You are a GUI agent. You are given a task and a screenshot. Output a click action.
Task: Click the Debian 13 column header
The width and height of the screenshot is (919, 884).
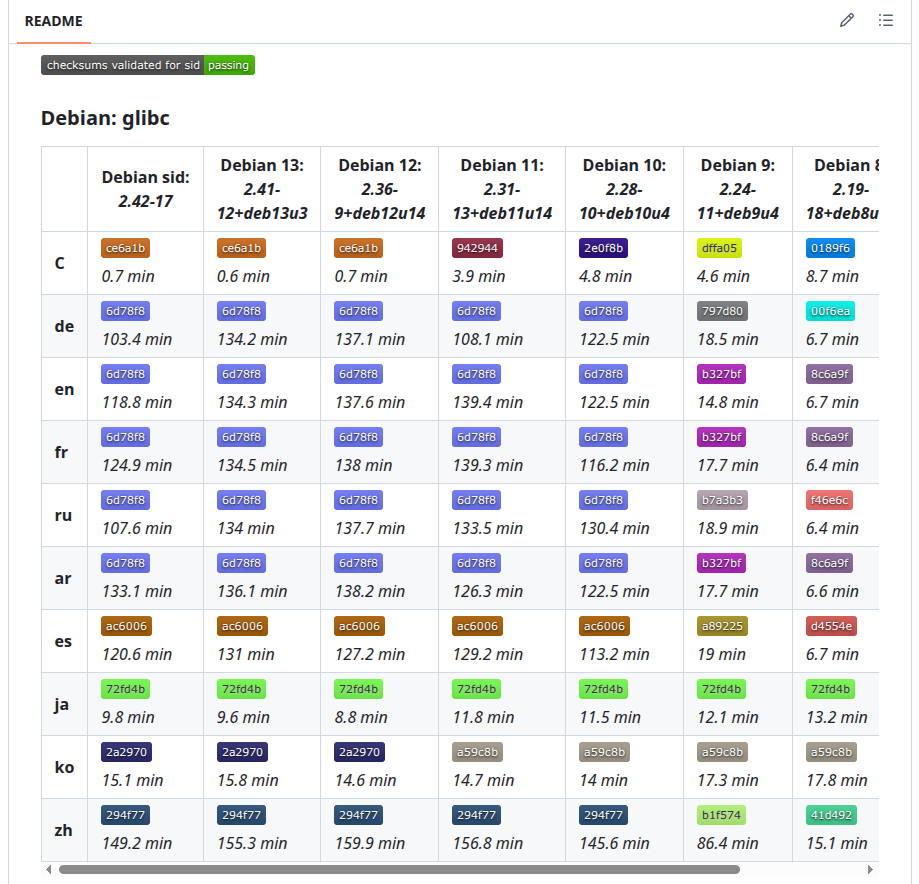click(x=262, y=189)
